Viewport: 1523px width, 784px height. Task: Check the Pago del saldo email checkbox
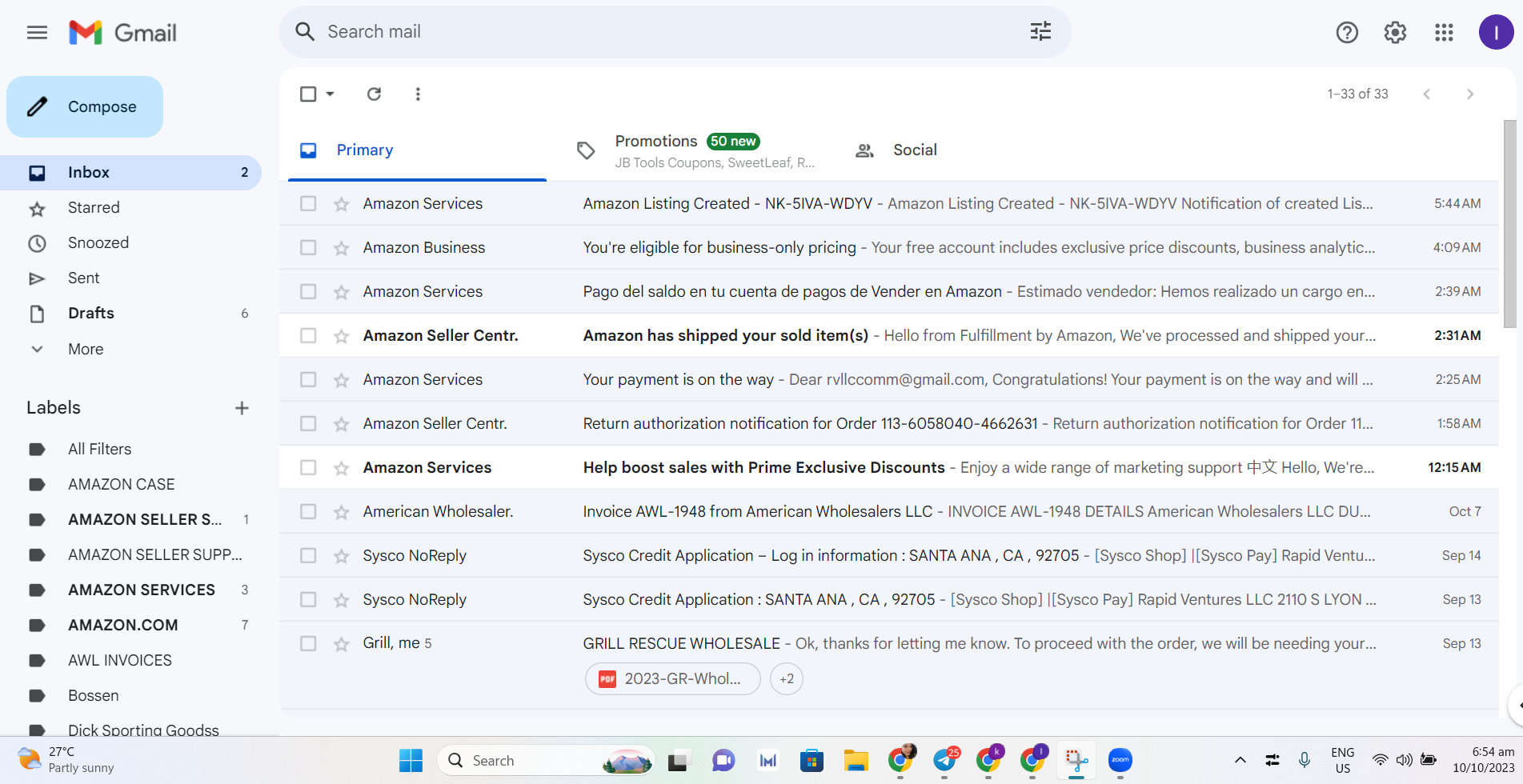point(308,291)
